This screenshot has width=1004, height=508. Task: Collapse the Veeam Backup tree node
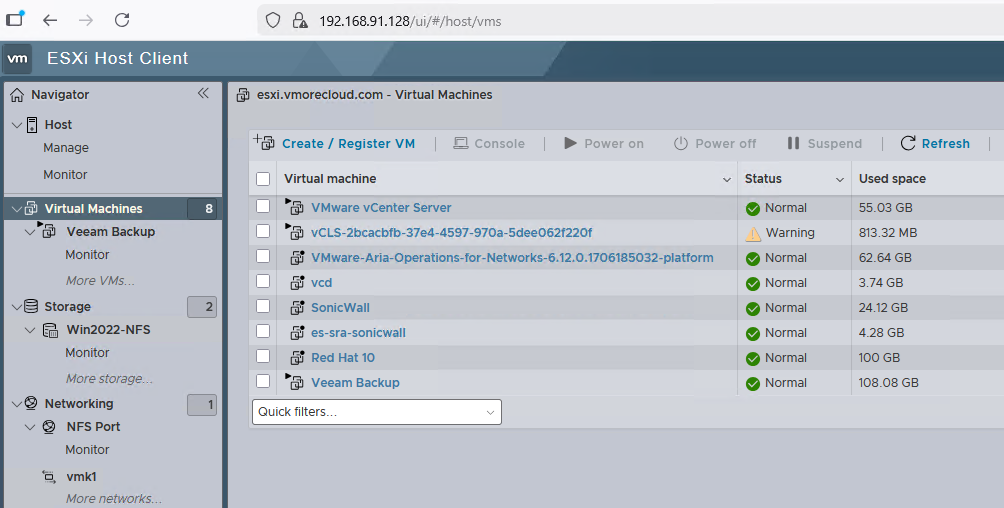pos(30,232)
